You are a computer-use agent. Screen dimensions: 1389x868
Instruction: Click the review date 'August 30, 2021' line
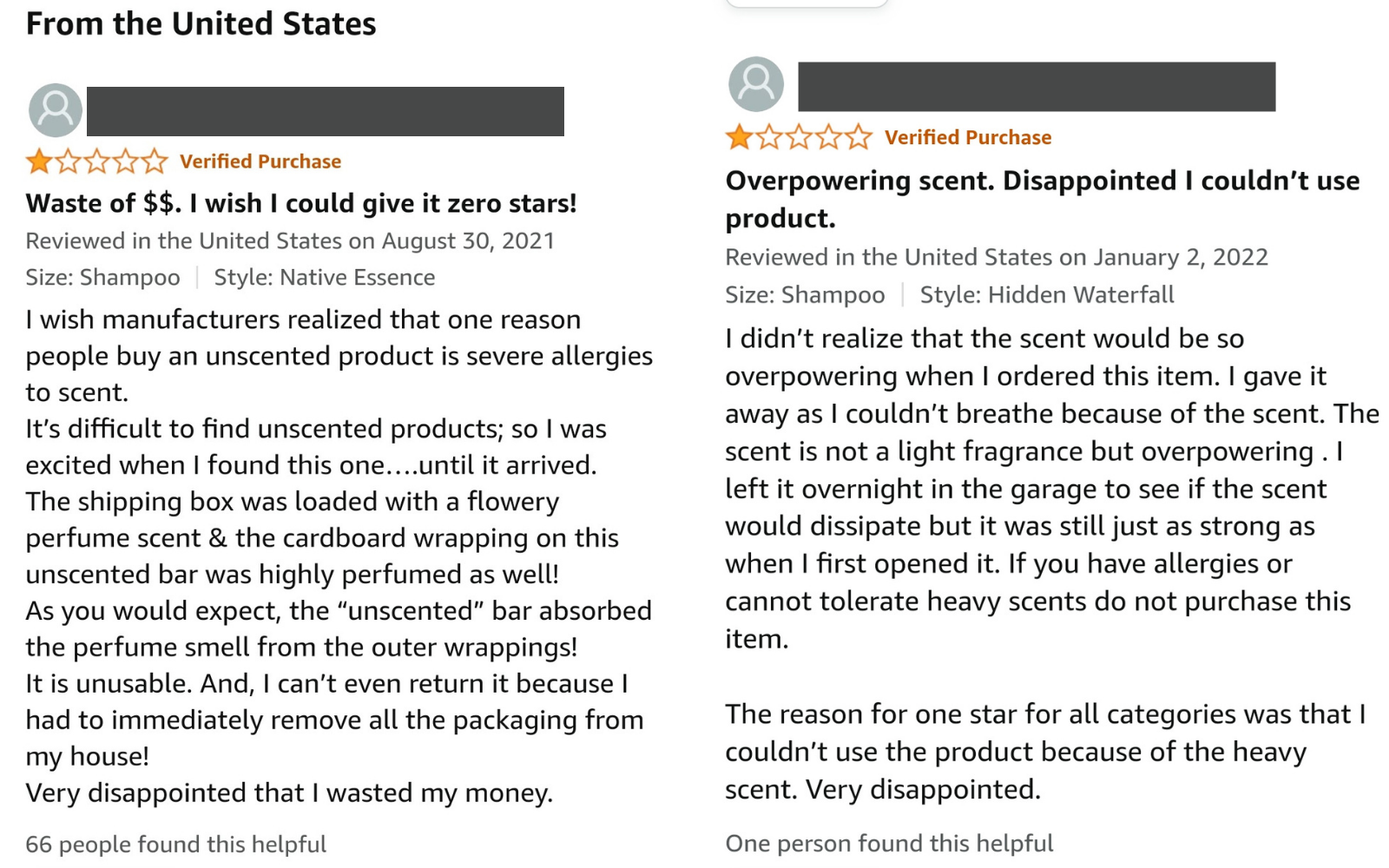click(x=290, y=240)
